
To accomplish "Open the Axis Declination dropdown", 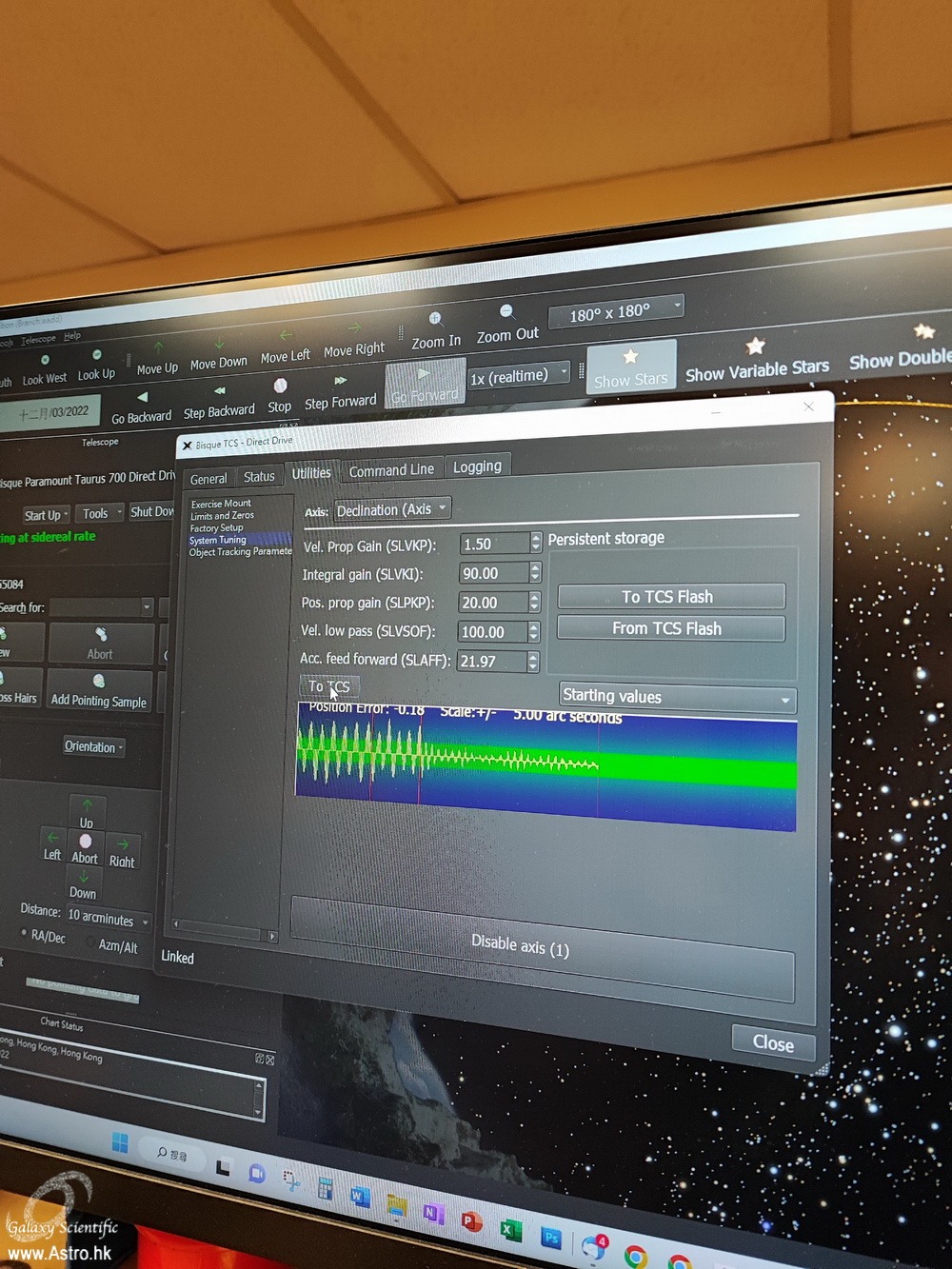I will coord(391,510).
